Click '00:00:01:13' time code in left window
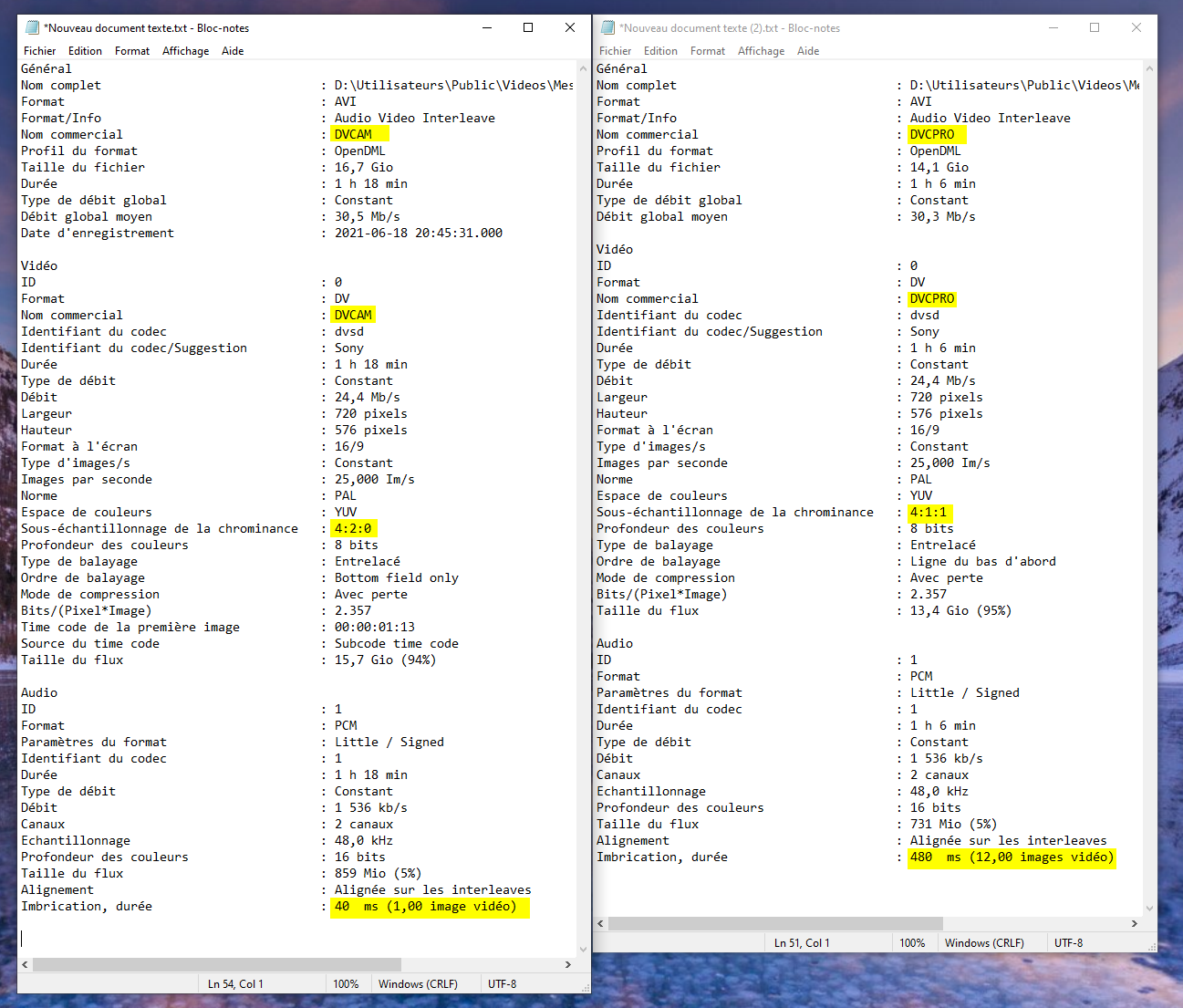The width and height of the screenshot is (1183, 1008). coord(375,627)
